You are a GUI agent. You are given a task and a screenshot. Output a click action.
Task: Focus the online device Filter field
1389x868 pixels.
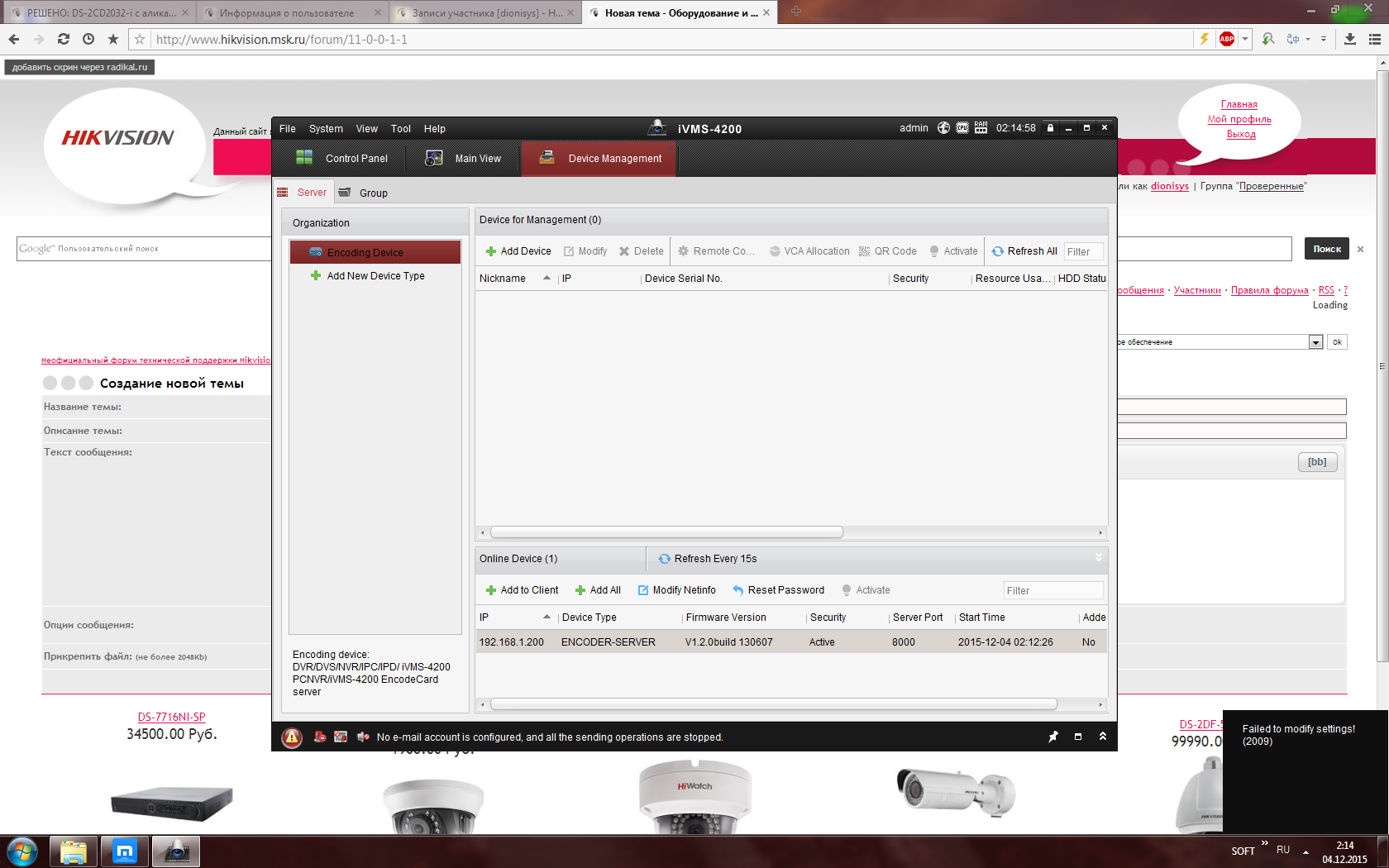coord(1053,590)
